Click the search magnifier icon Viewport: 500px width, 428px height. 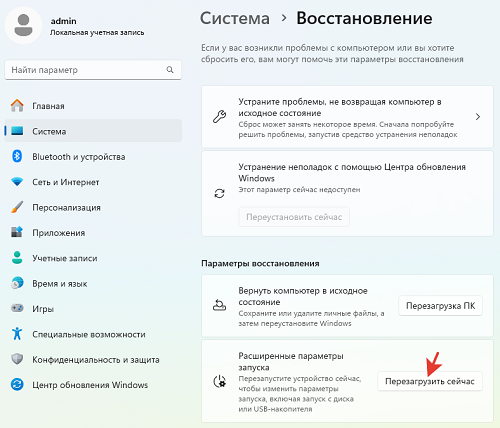[170, 70]
